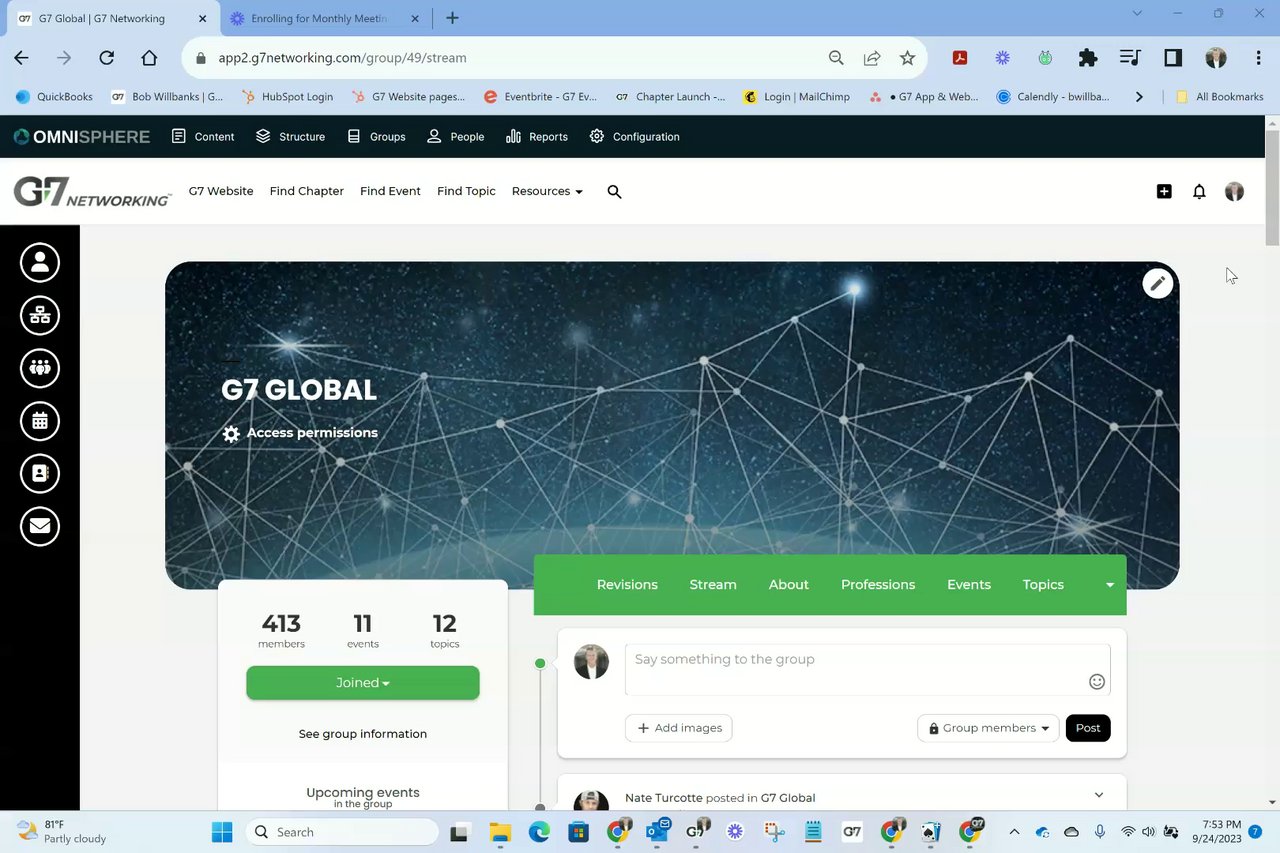This screenshot has width=1280, height=853.
Task: Show hidden system tray icons
Action: click(x=1014, y=832)
